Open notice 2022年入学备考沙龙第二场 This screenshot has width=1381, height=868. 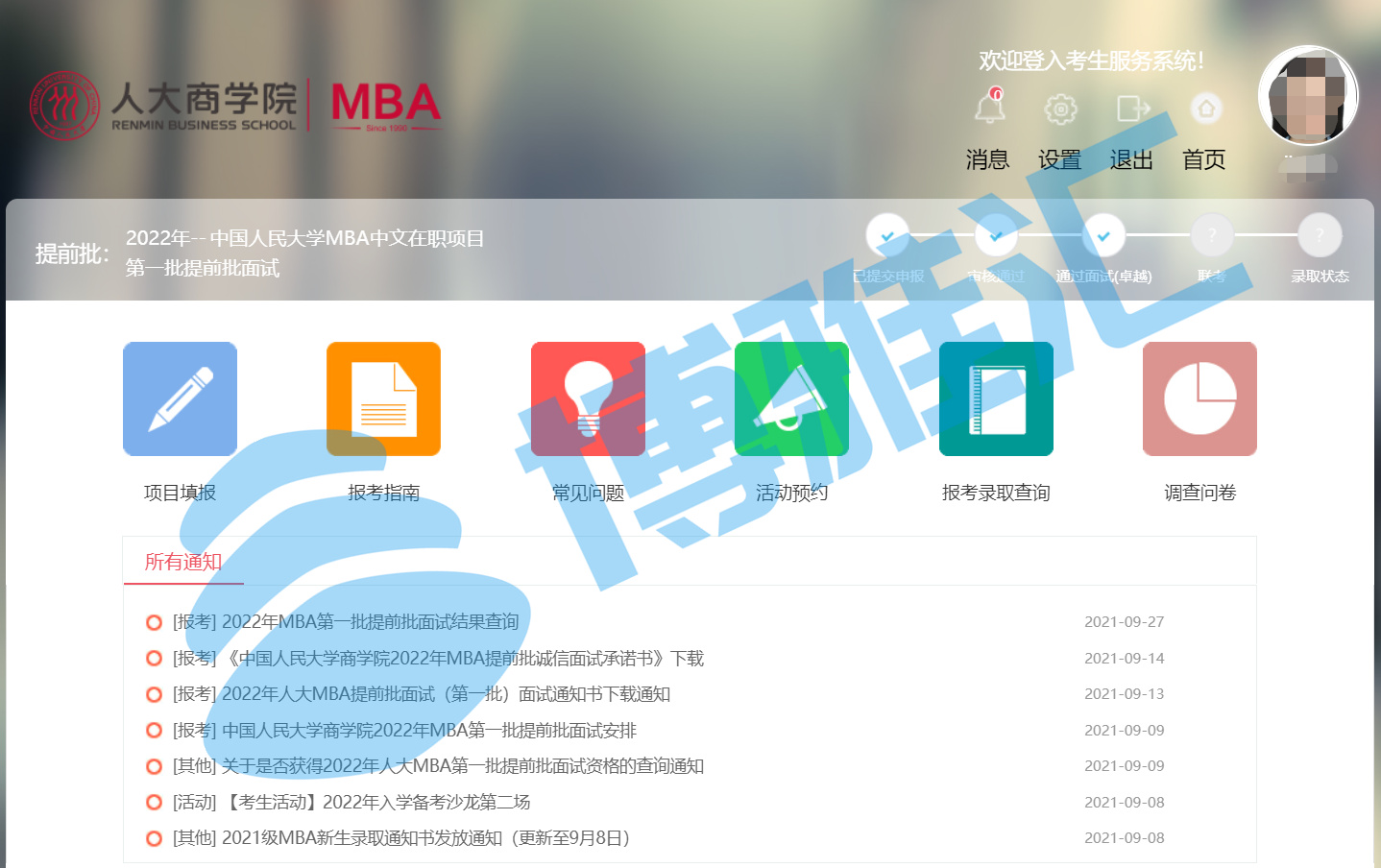pos(351,803)
